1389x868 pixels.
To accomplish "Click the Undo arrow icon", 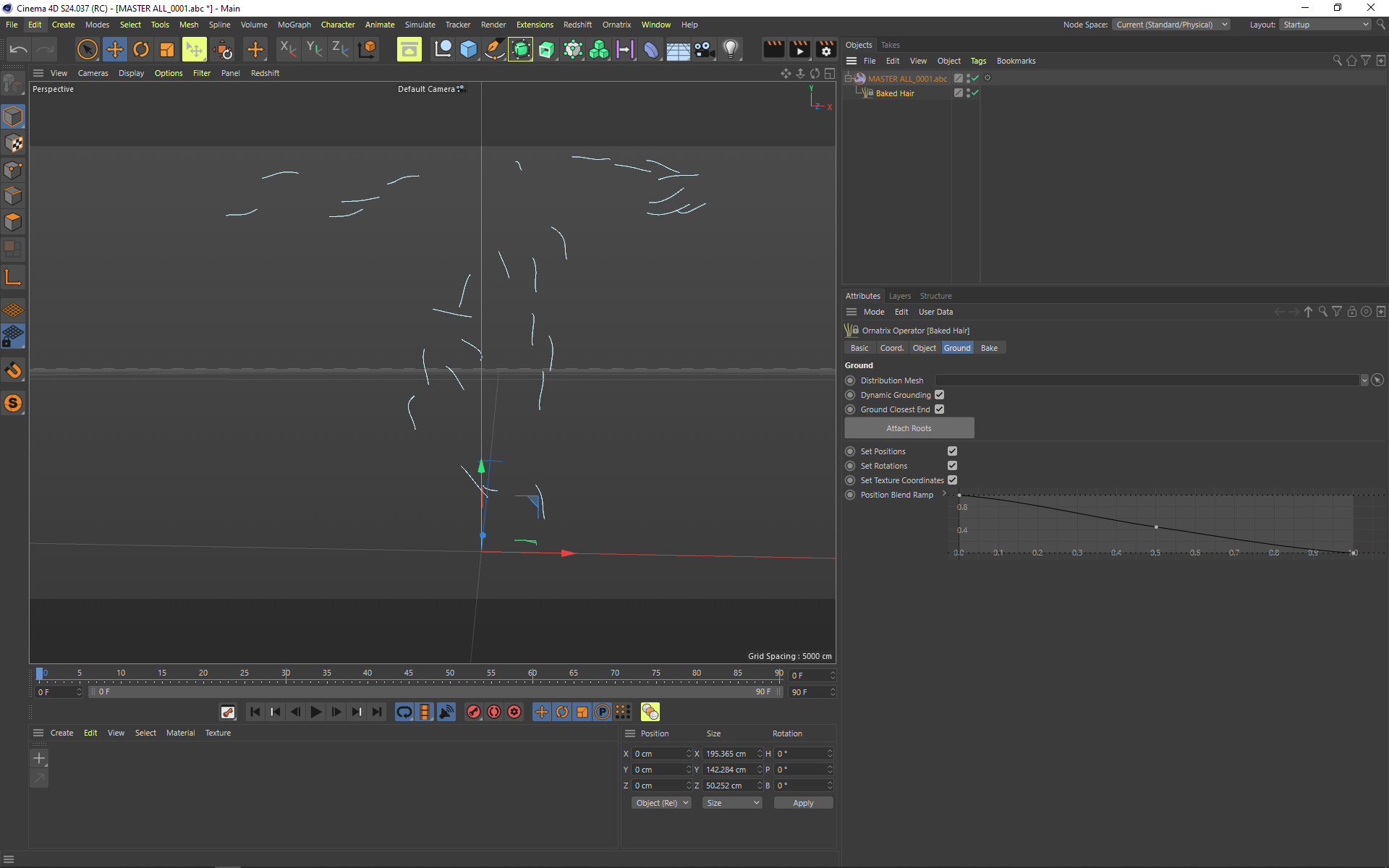I will 19,49.
